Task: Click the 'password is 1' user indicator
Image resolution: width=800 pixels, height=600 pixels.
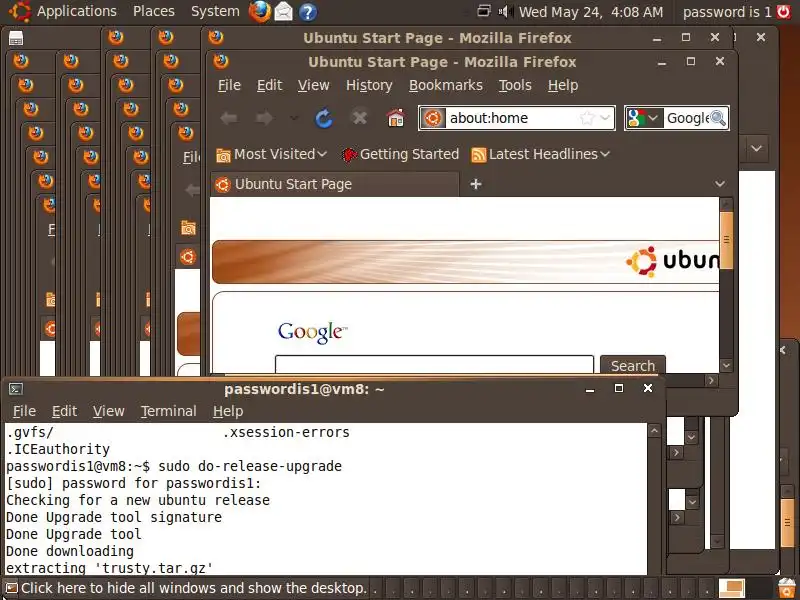Action: [727, 11]
